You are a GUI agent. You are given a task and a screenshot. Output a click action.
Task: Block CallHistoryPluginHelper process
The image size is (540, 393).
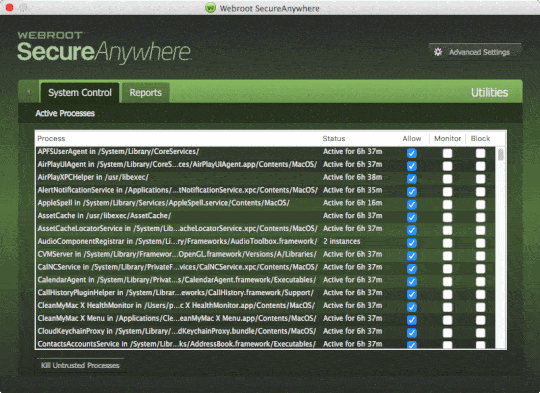point(480,294)
